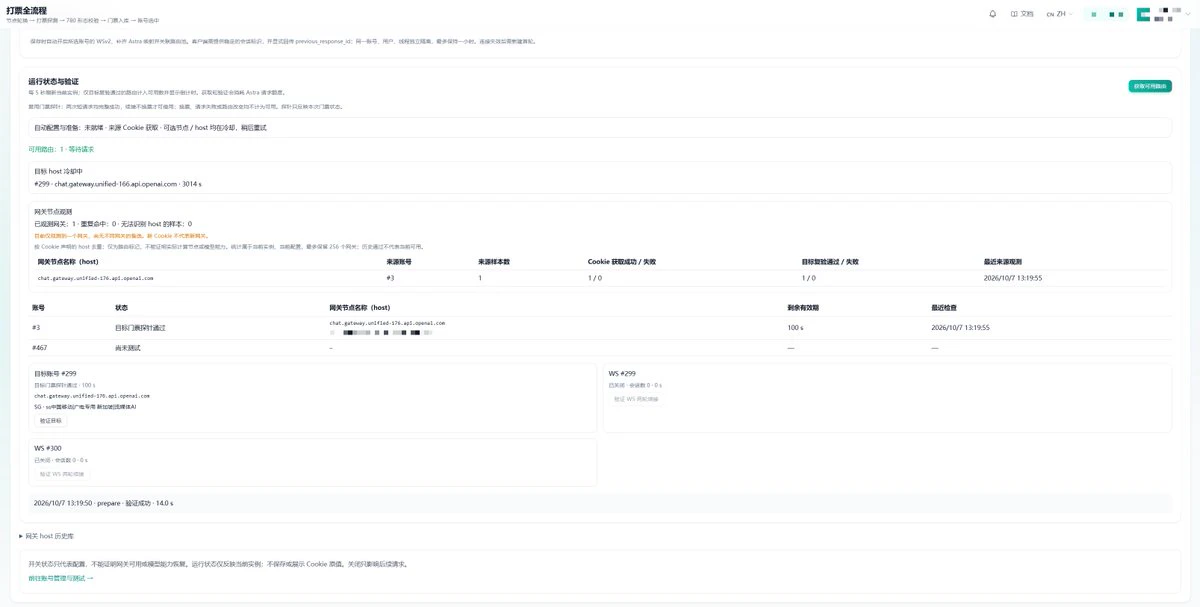Image resolution: width=1200 pixels, height=607 pixels.
Task: Click the 最近来源观测 column header
Action: (1001, 261)
